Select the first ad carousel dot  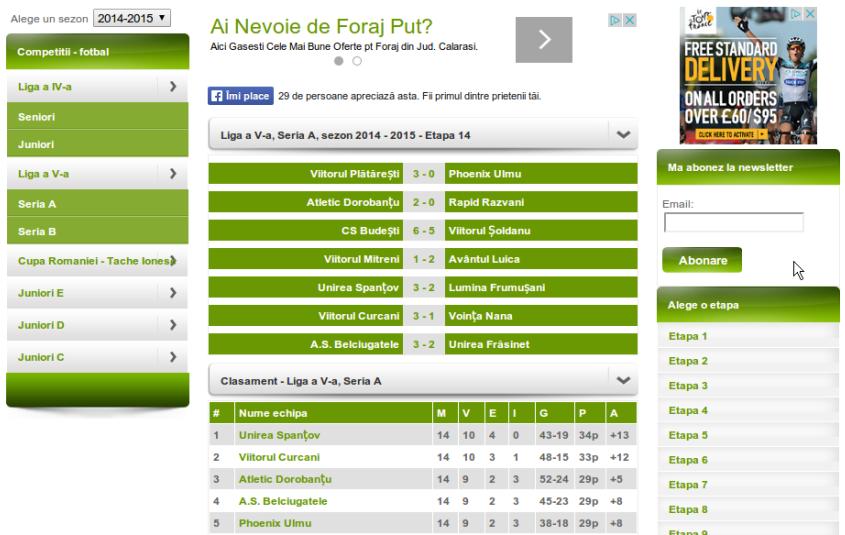click(338, 61)
